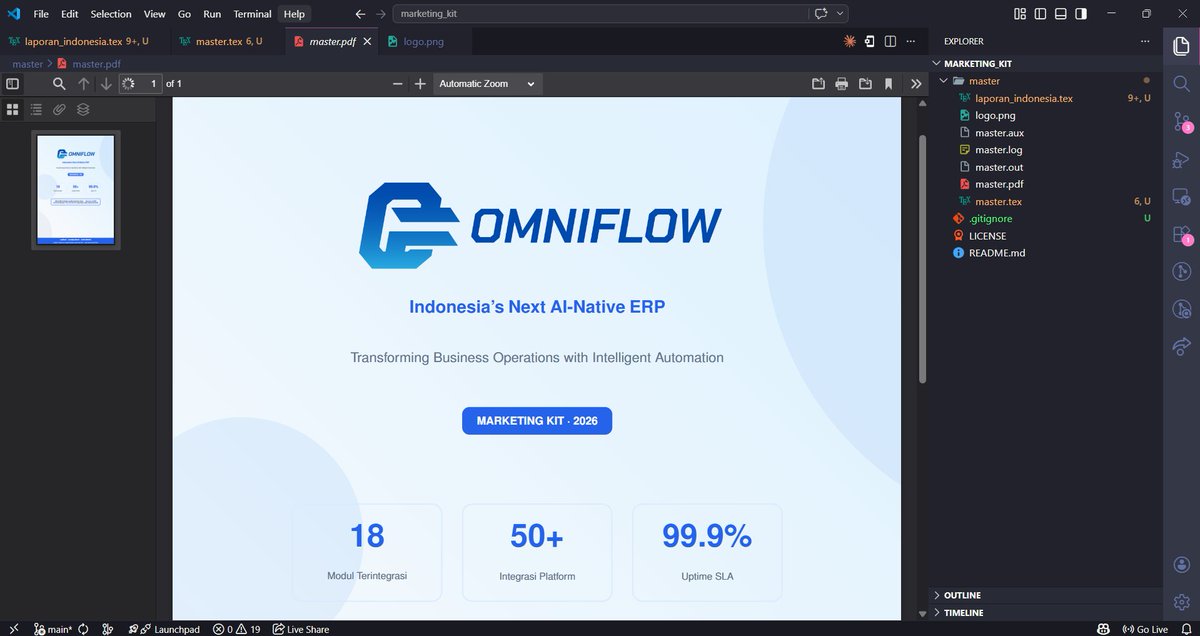Split the editor right
The width and height of the screenshot is (1200, 636).
click(890, 41)
